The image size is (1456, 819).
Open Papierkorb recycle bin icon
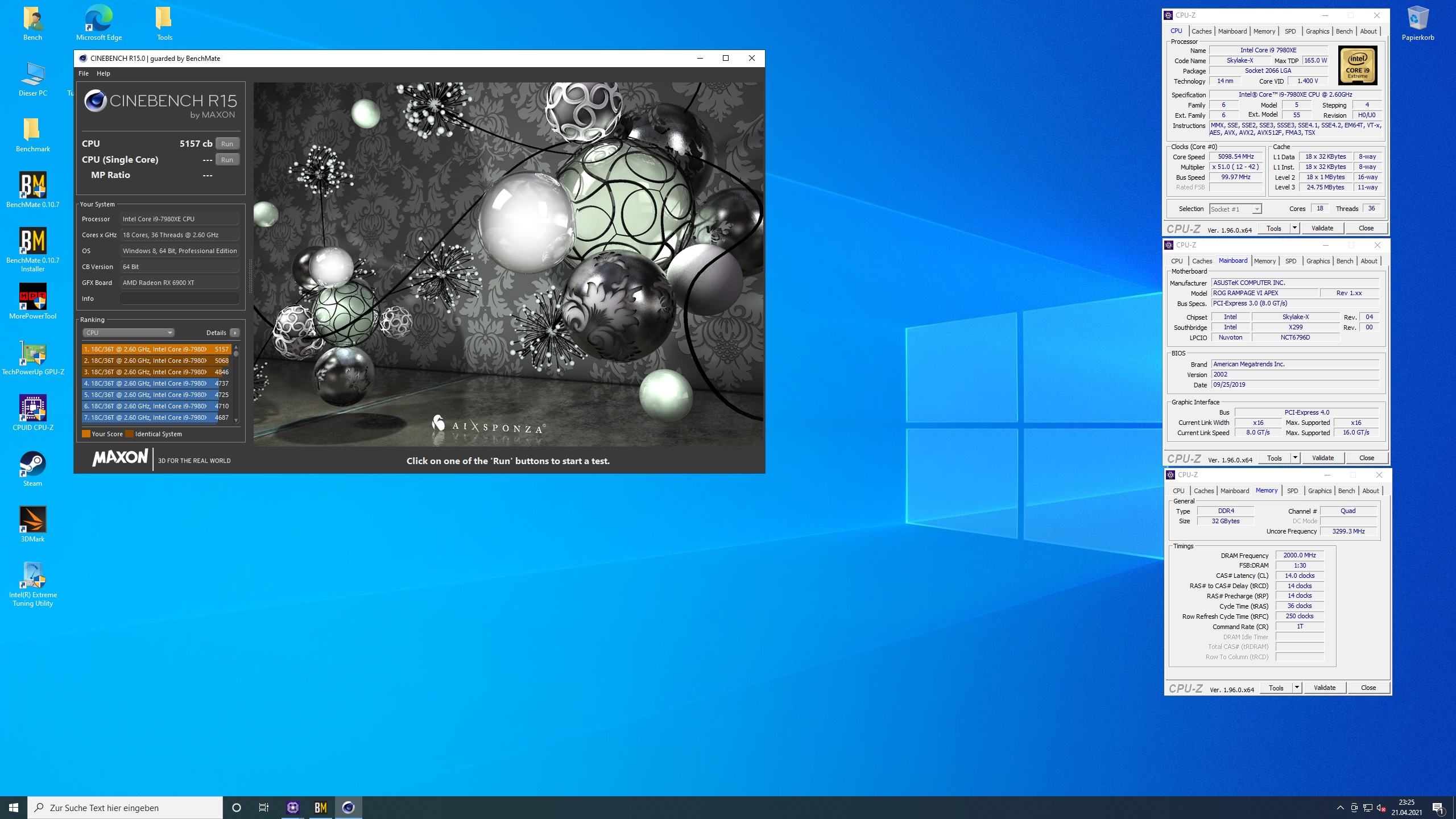pos(1418,24)
